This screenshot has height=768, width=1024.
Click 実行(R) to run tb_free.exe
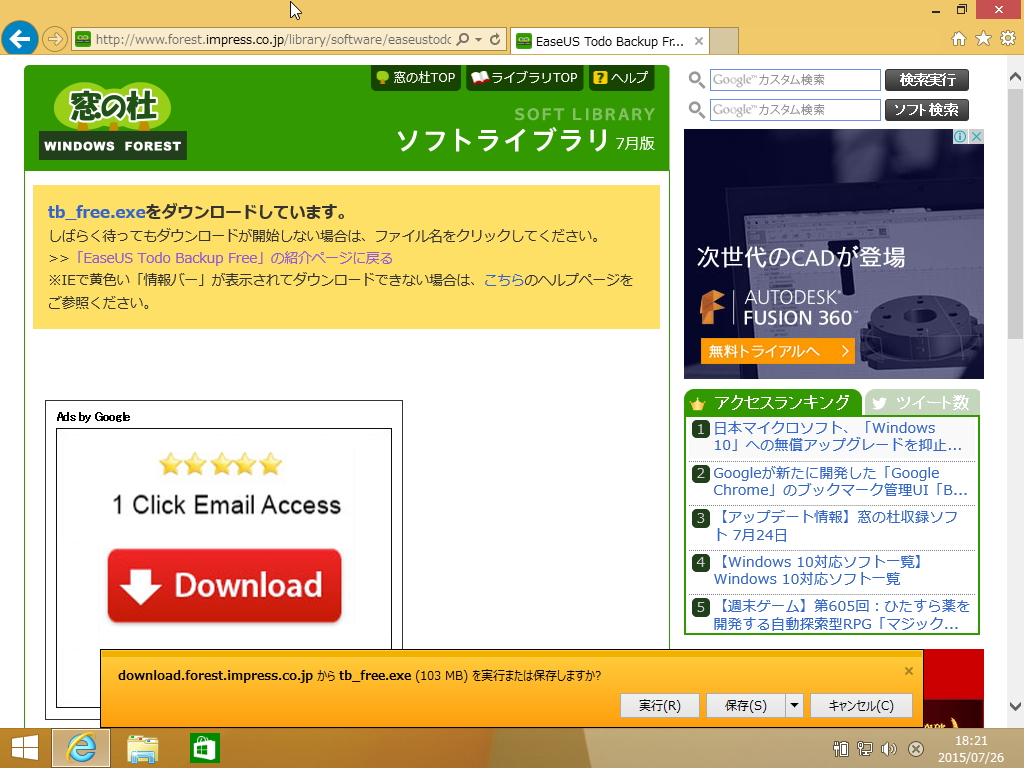[660, 705]
